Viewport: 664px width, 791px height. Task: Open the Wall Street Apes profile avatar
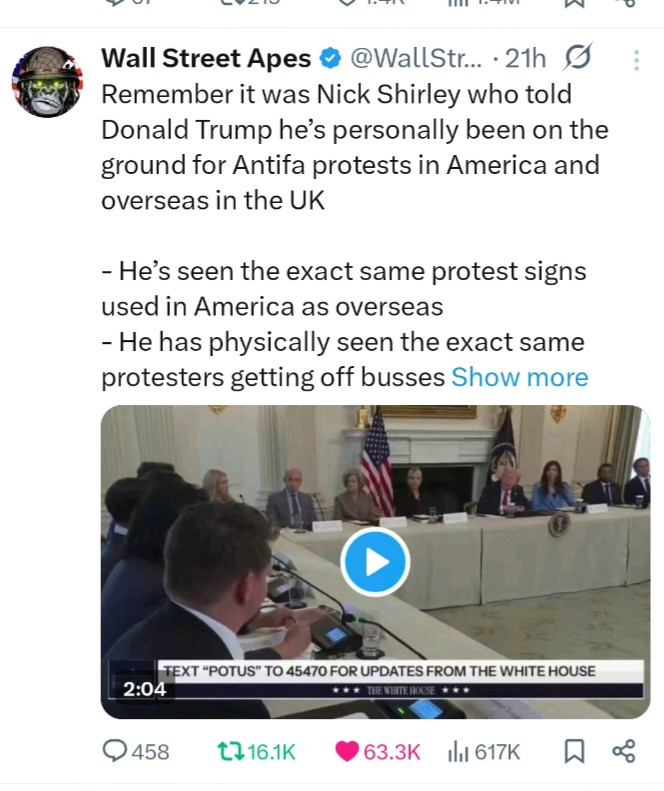[47, 81]
